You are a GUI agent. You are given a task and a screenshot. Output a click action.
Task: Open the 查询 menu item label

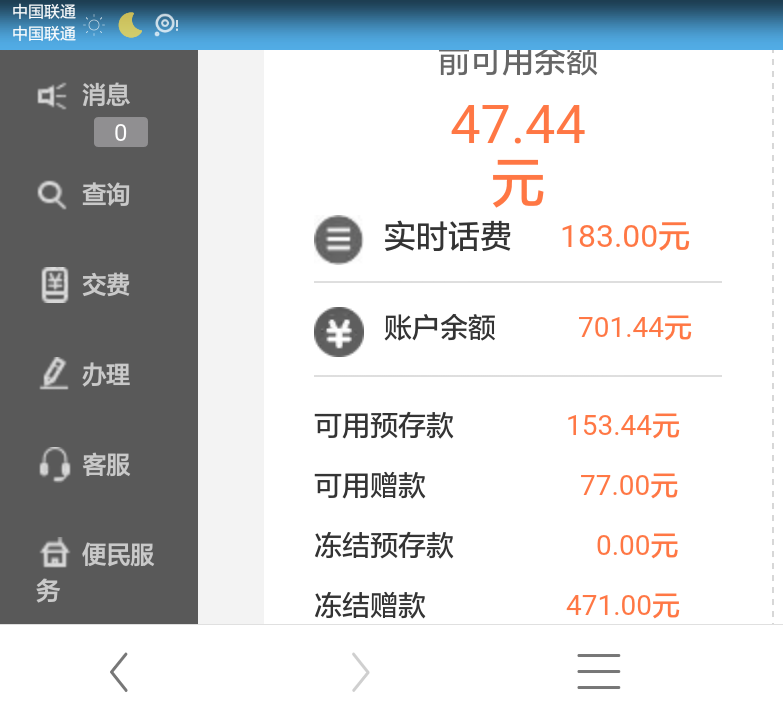[x=106, y=194]
